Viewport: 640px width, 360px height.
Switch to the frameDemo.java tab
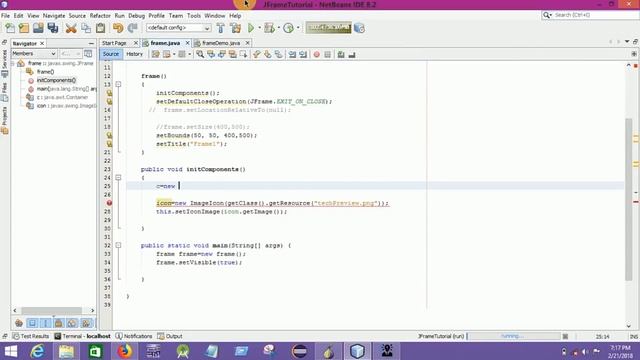coord(221,43)
